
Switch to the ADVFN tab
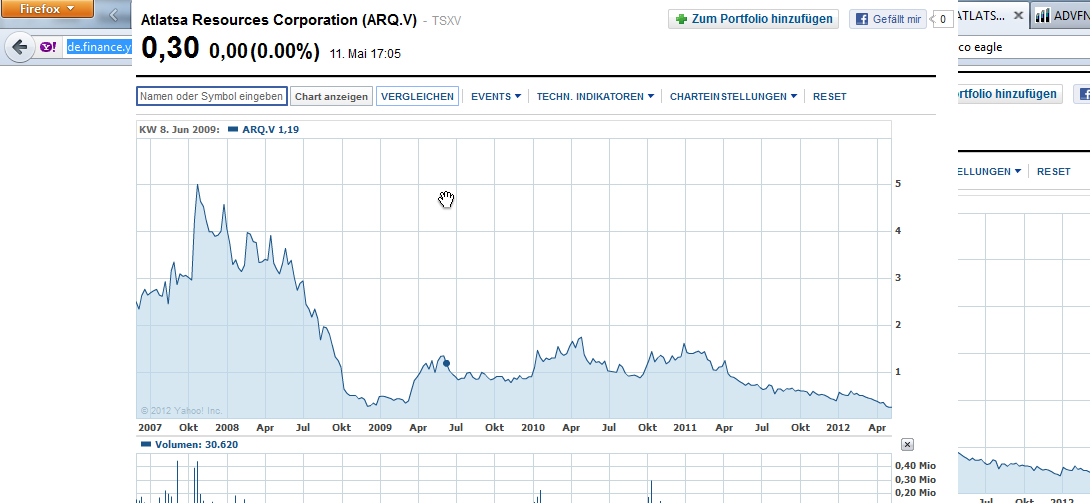[x=1060, y=15]
